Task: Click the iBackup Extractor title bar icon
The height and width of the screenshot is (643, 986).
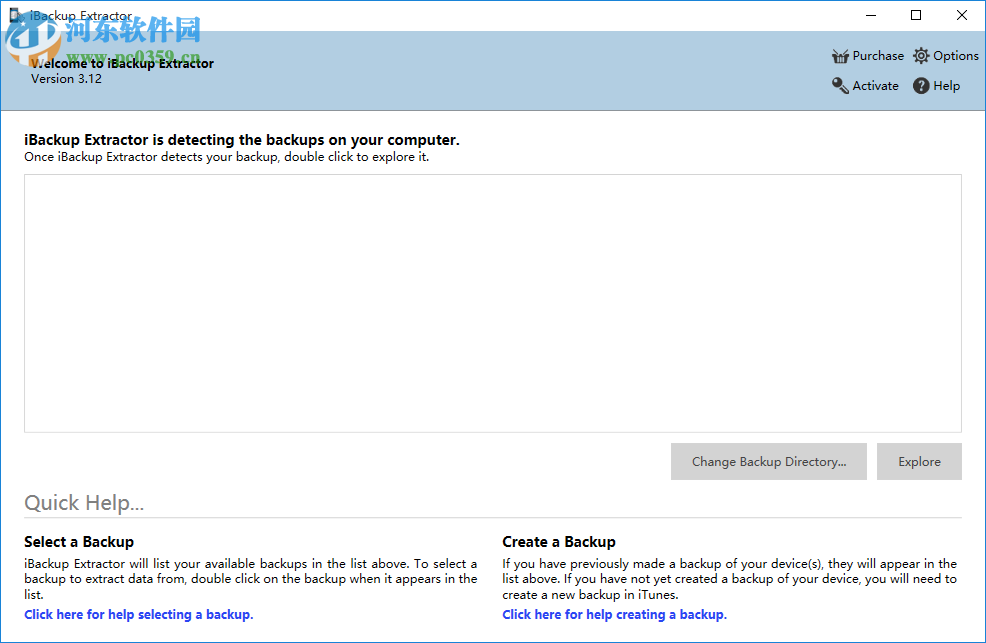Action: coord(16,15)
